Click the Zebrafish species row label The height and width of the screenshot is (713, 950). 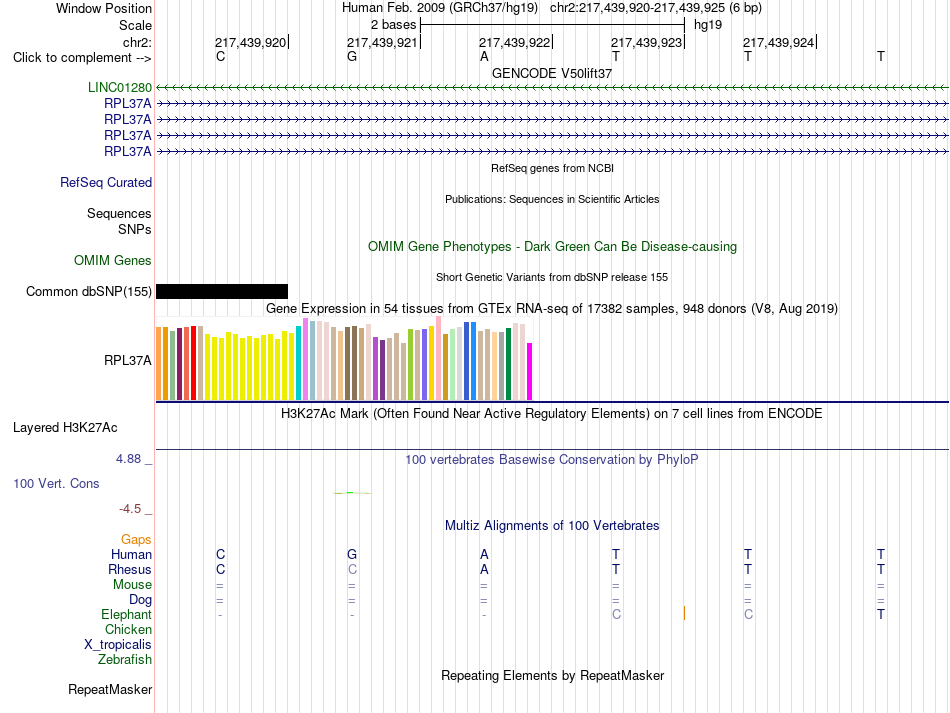(125, 659)
